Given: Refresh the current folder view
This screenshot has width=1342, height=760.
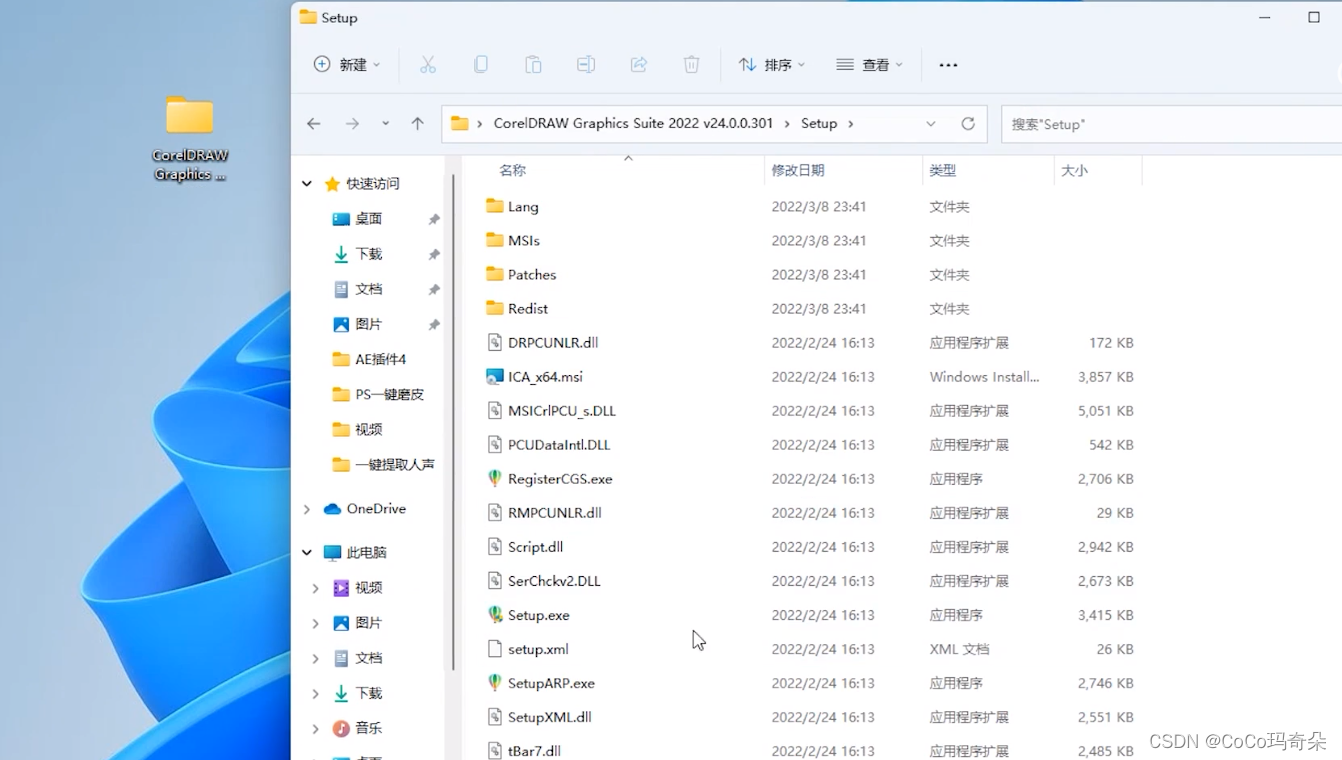Looking at the screenshot, I should pos(968,124).
